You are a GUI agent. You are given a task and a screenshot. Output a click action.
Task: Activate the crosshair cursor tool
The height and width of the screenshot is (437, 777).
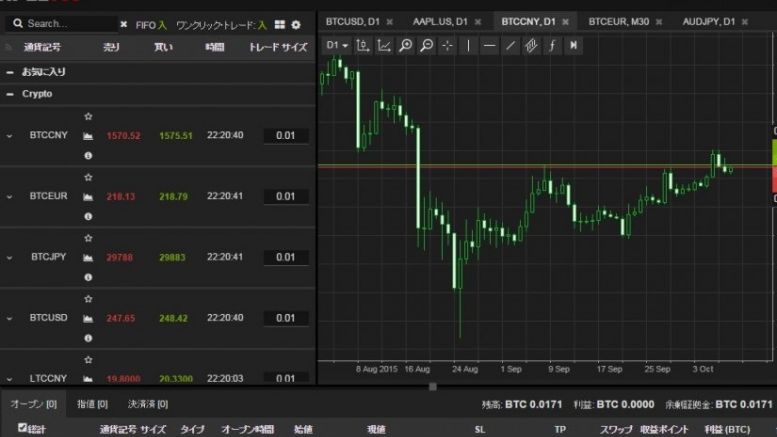(447, 46)
